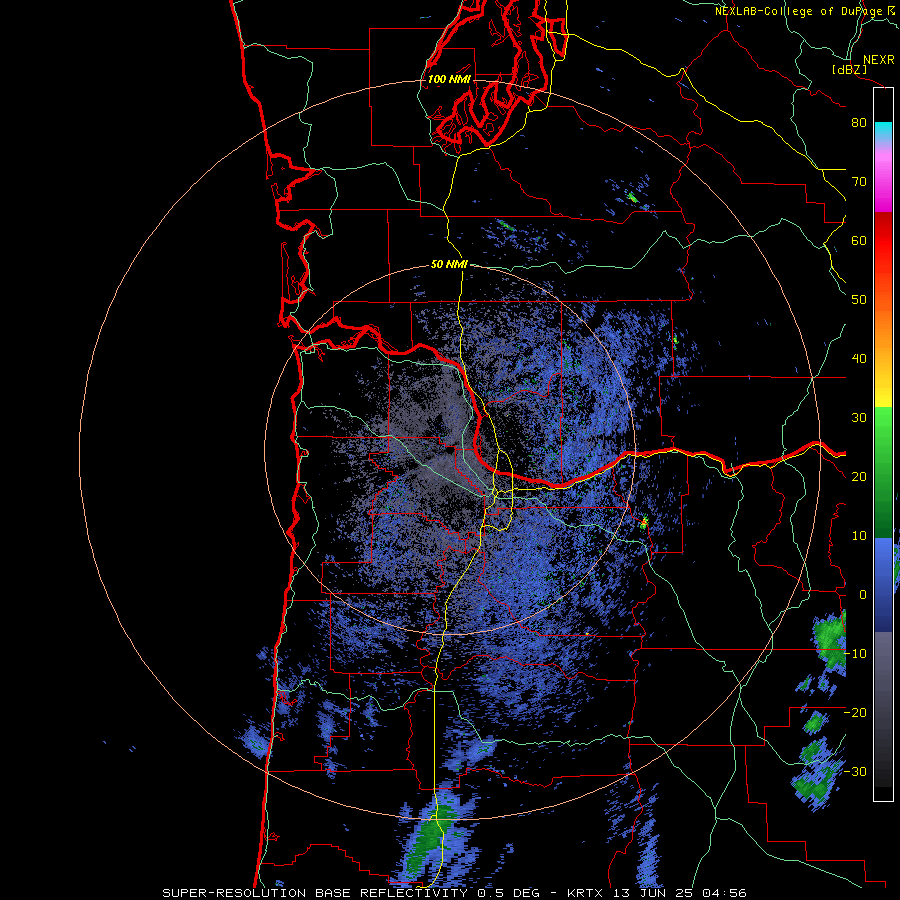
Task: Select the 70 value on the dBZ scale
Action: pyautogui.click(x=859, y=182)
